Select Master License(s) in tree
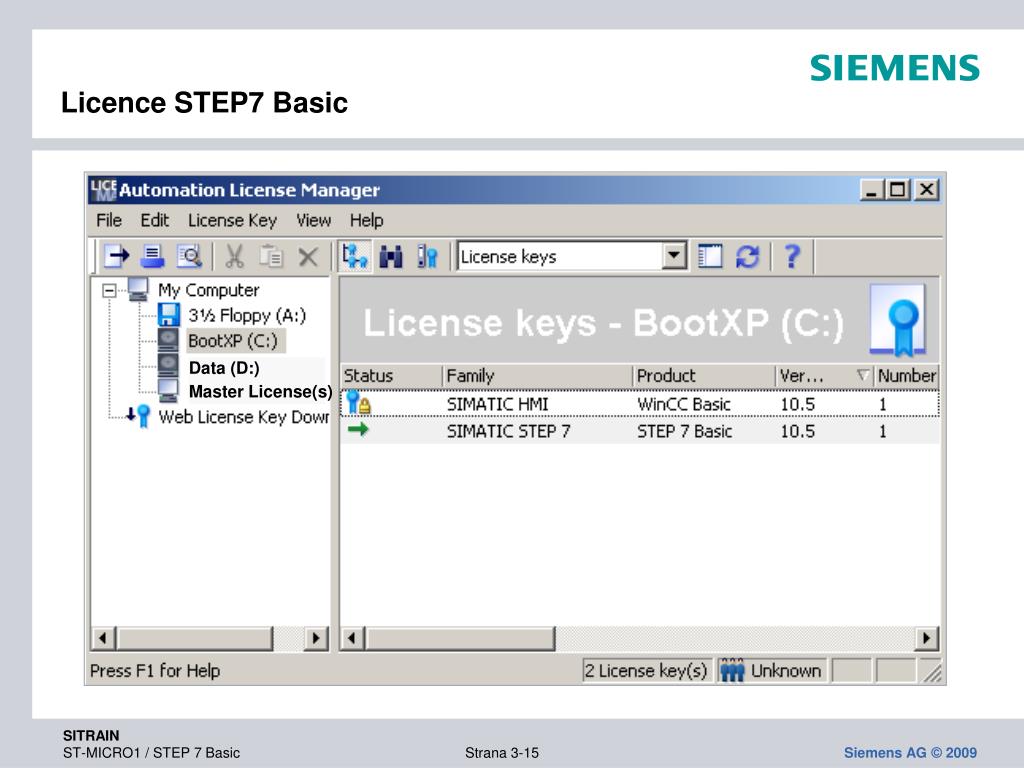This screenshot has height=768, width=1024. (x=261, y=391)
